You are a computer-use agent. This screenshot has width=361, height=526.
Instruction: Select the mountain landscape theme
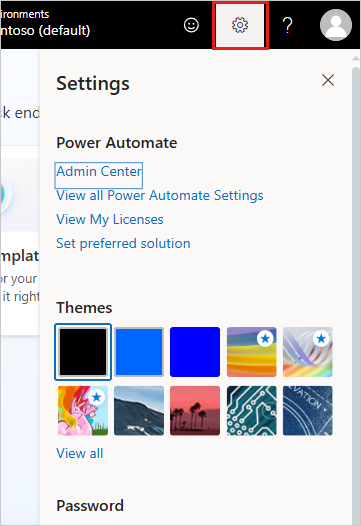(139, 411)
